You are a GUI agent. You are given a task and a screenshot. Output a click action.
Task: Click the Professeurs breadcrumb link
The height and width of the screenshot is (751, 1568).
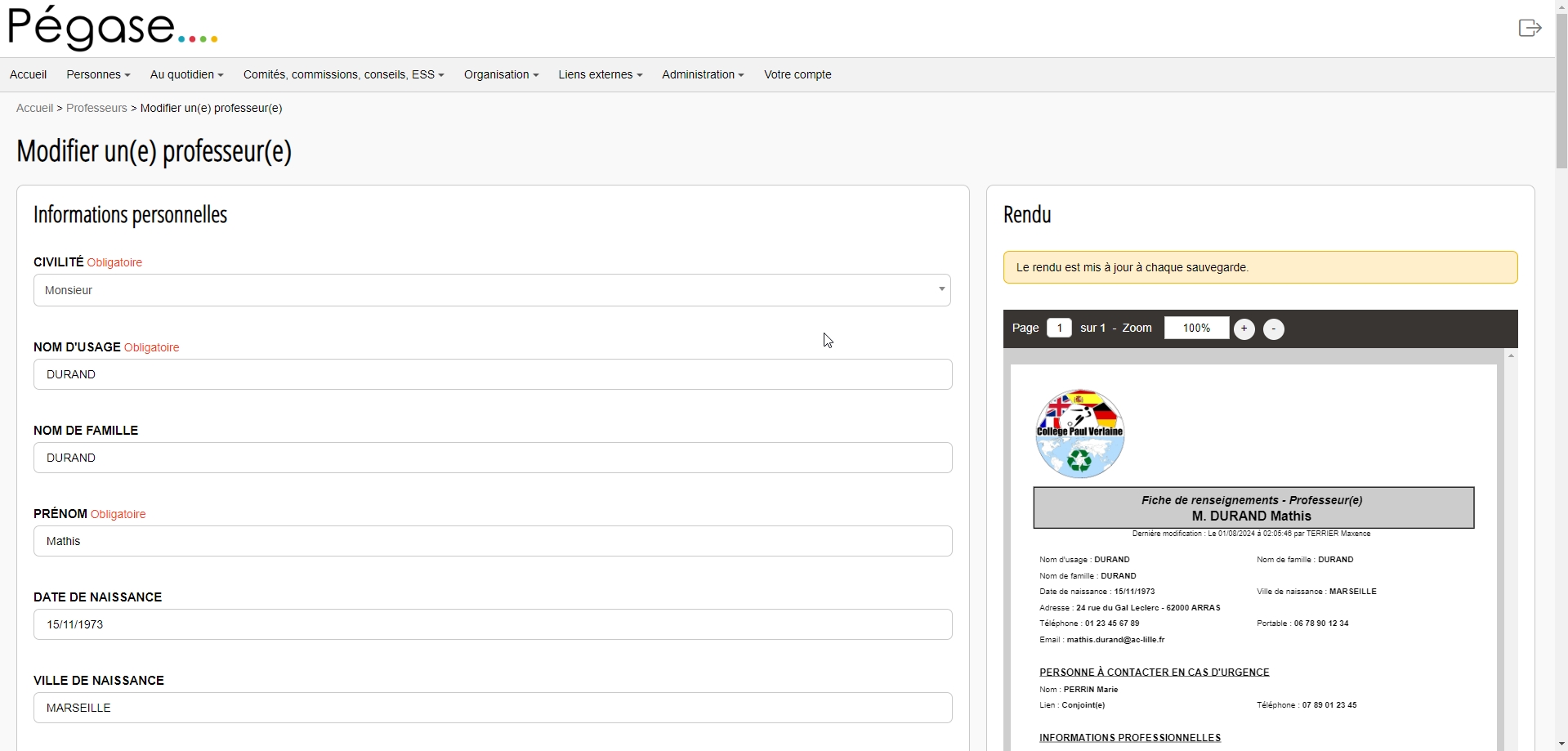96,108
